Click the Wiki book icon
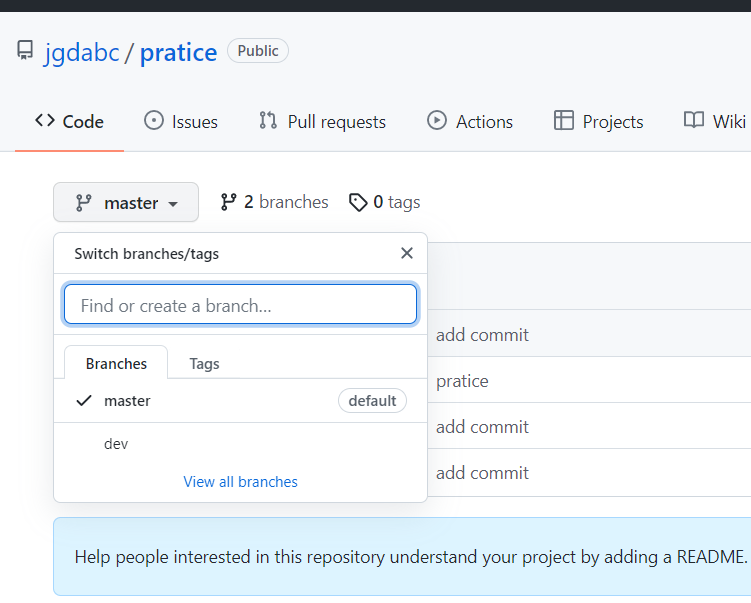The height and width of the screenshot is (603, 751). tap(694, 120)
